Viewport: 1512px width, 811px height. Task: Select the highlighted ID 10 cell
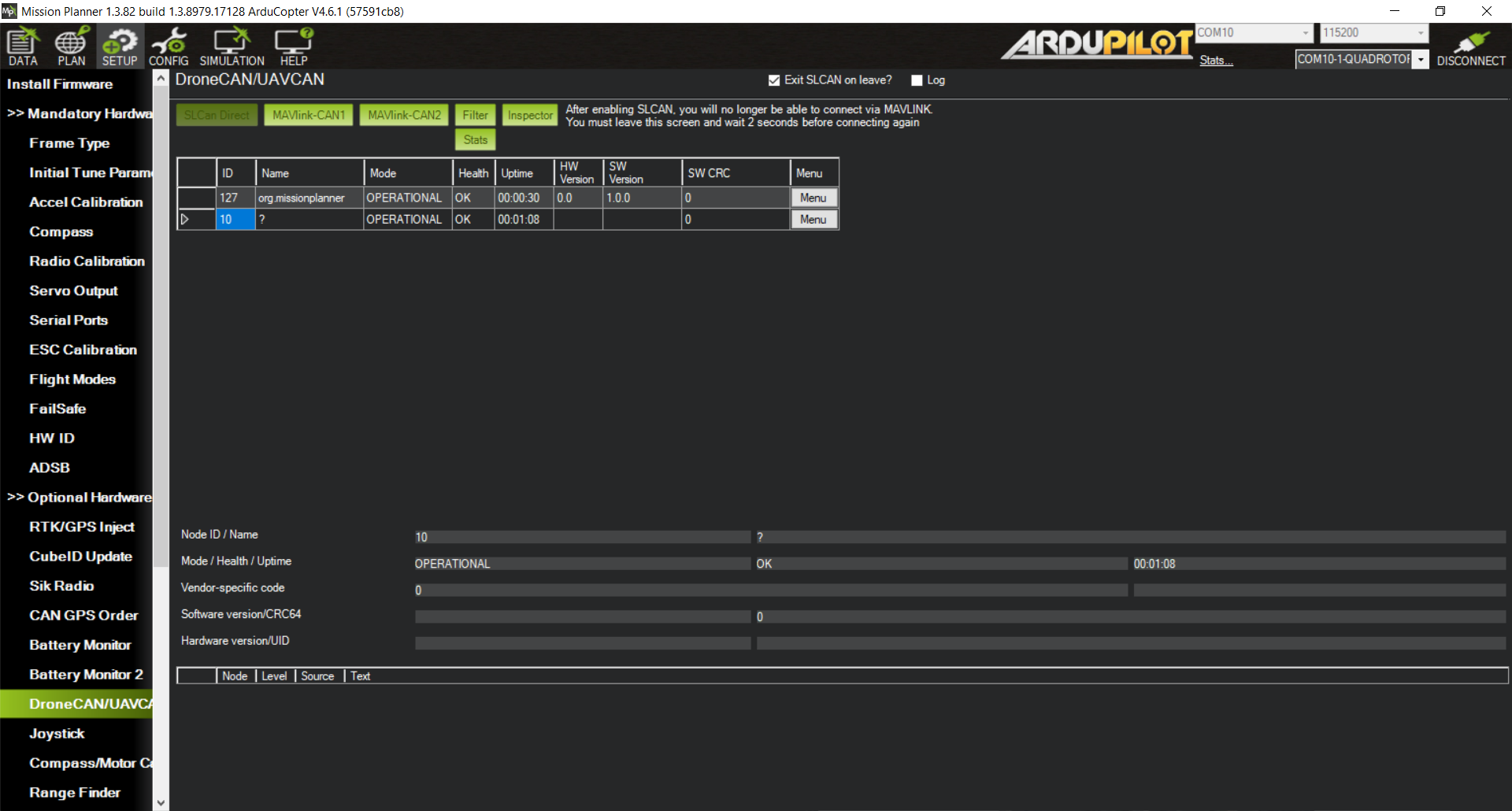click(235, 220)
